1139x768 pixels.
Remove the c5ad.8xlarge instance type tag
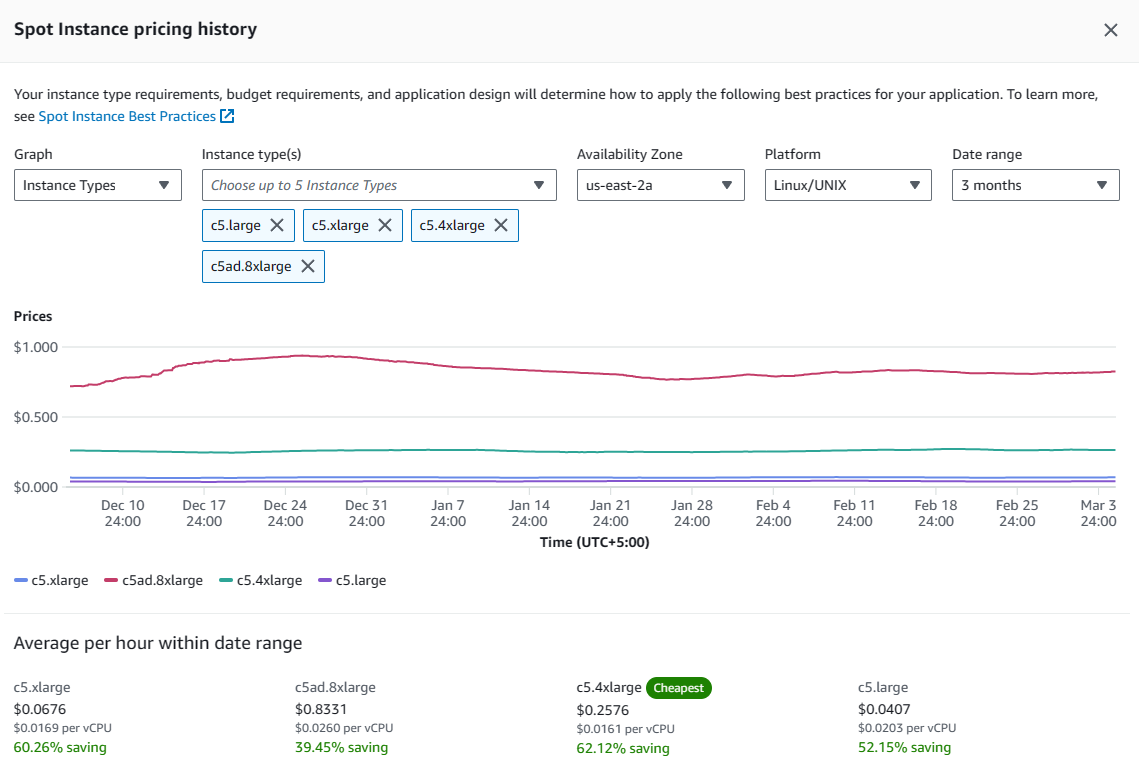(308, 266)
